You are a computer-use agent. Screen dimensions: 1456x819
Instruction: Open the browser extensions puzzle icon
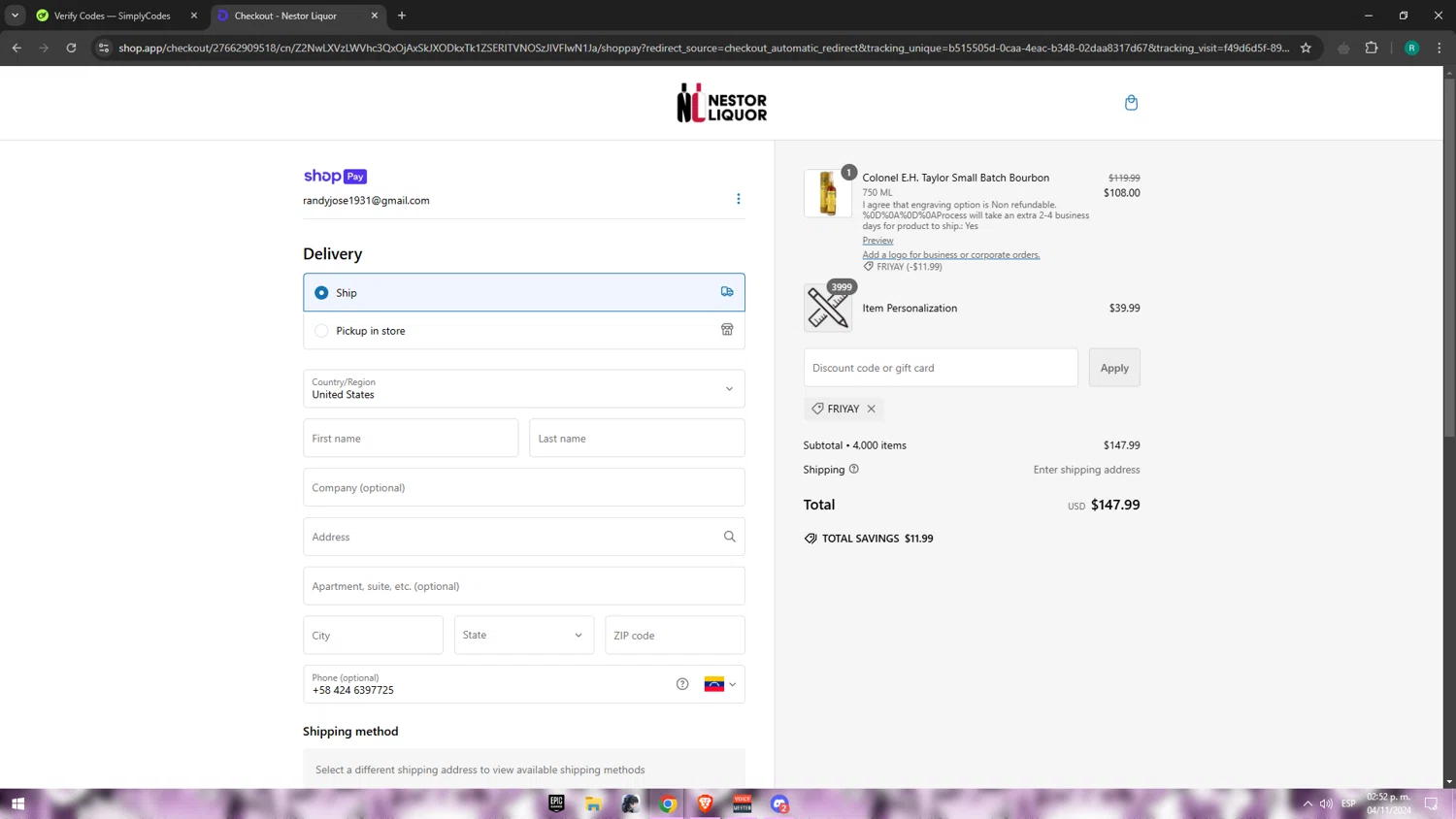[1372, 48]
